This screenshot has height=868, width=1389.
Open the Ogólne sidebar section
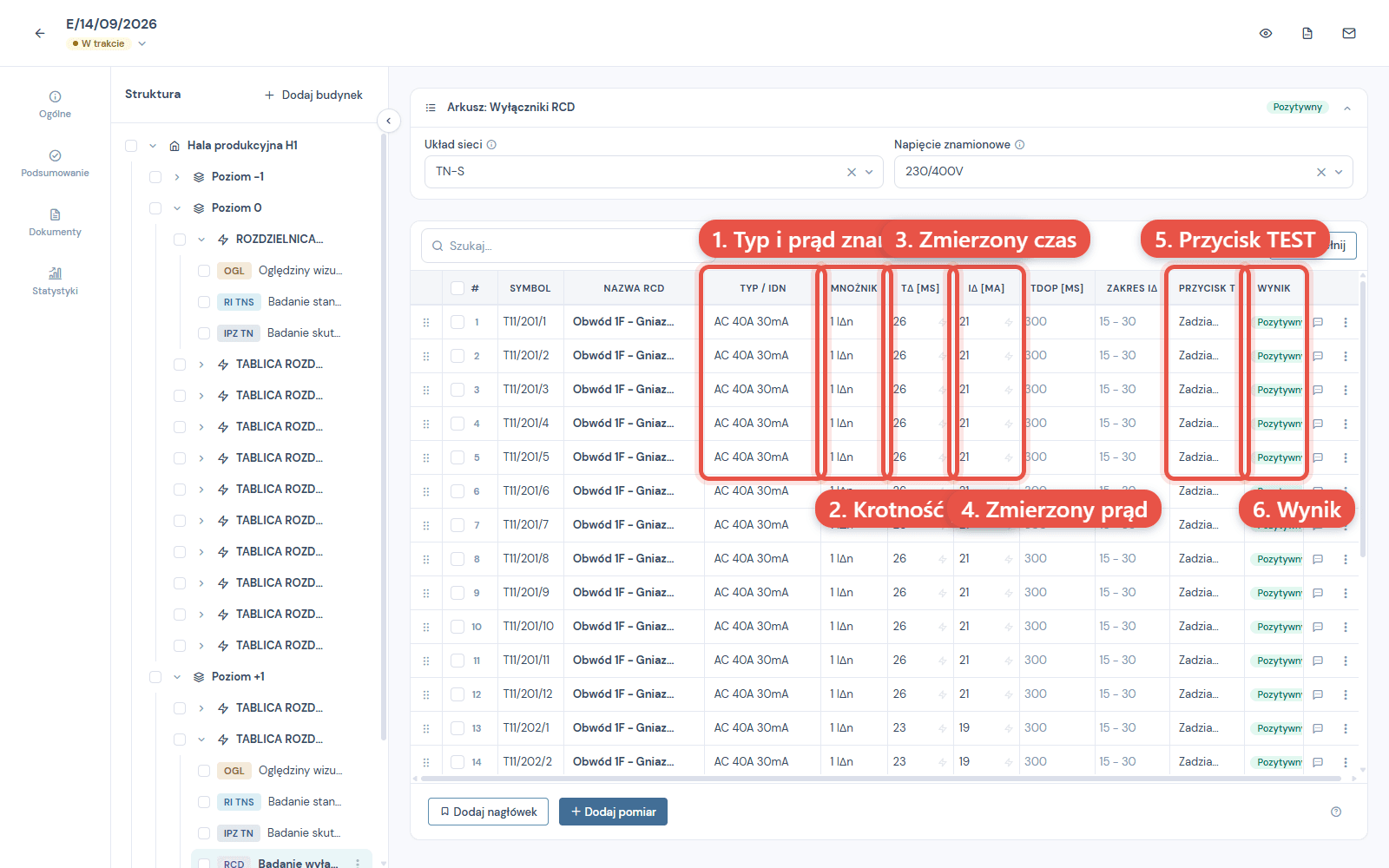[55, 104]
